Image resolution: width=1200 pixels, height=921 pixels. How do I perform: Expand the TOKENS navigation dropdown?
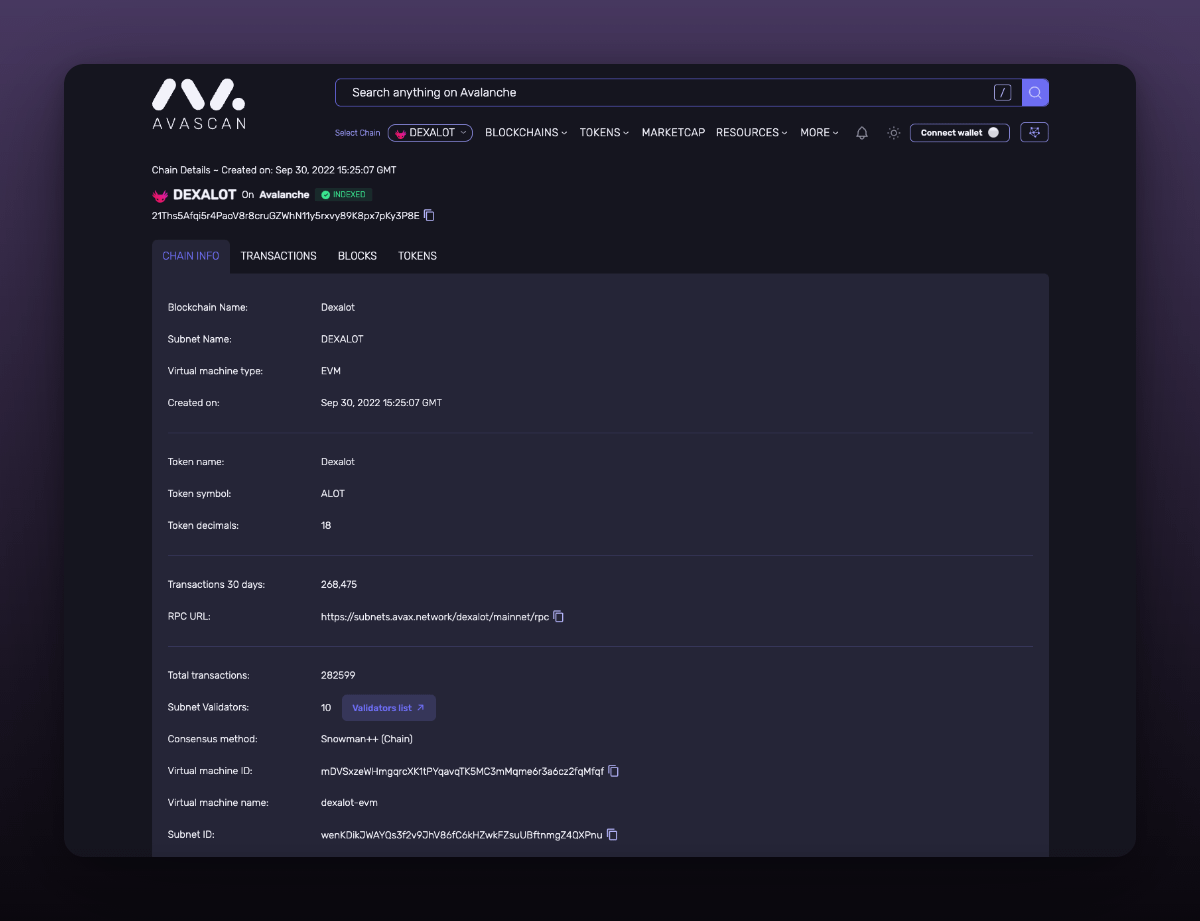tap(604, 133)
